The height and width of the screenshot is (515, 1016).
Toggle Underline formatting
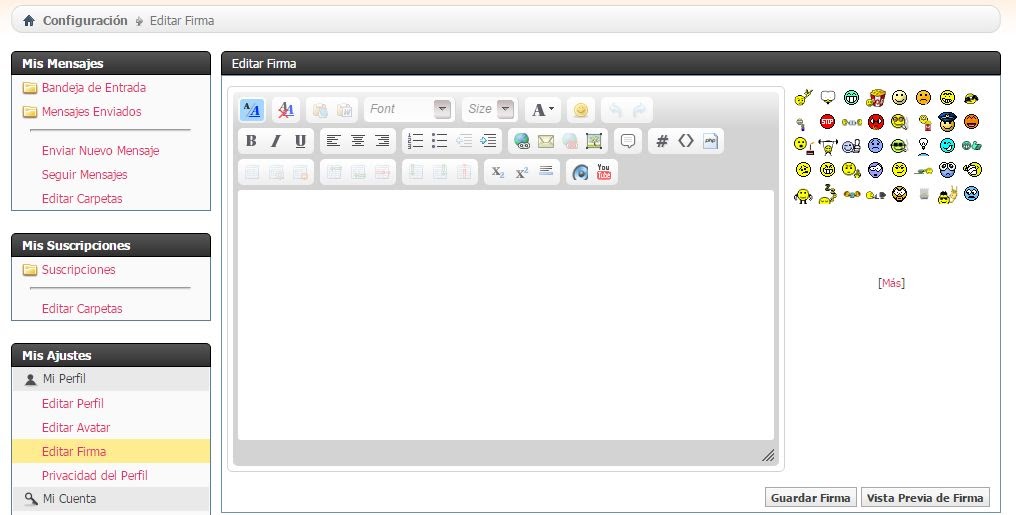[301, 141]
